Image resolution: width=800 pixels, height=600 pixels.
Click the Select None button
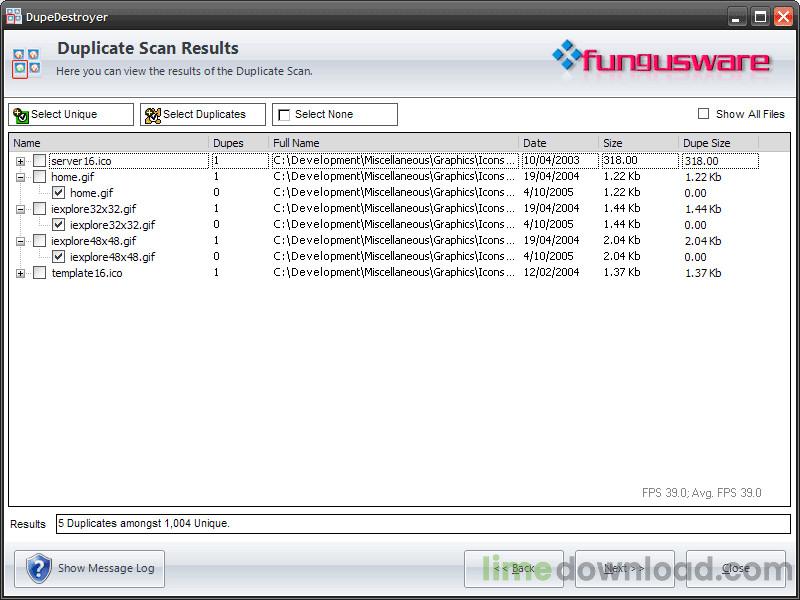pyautogui.click(x=335, y=114)
